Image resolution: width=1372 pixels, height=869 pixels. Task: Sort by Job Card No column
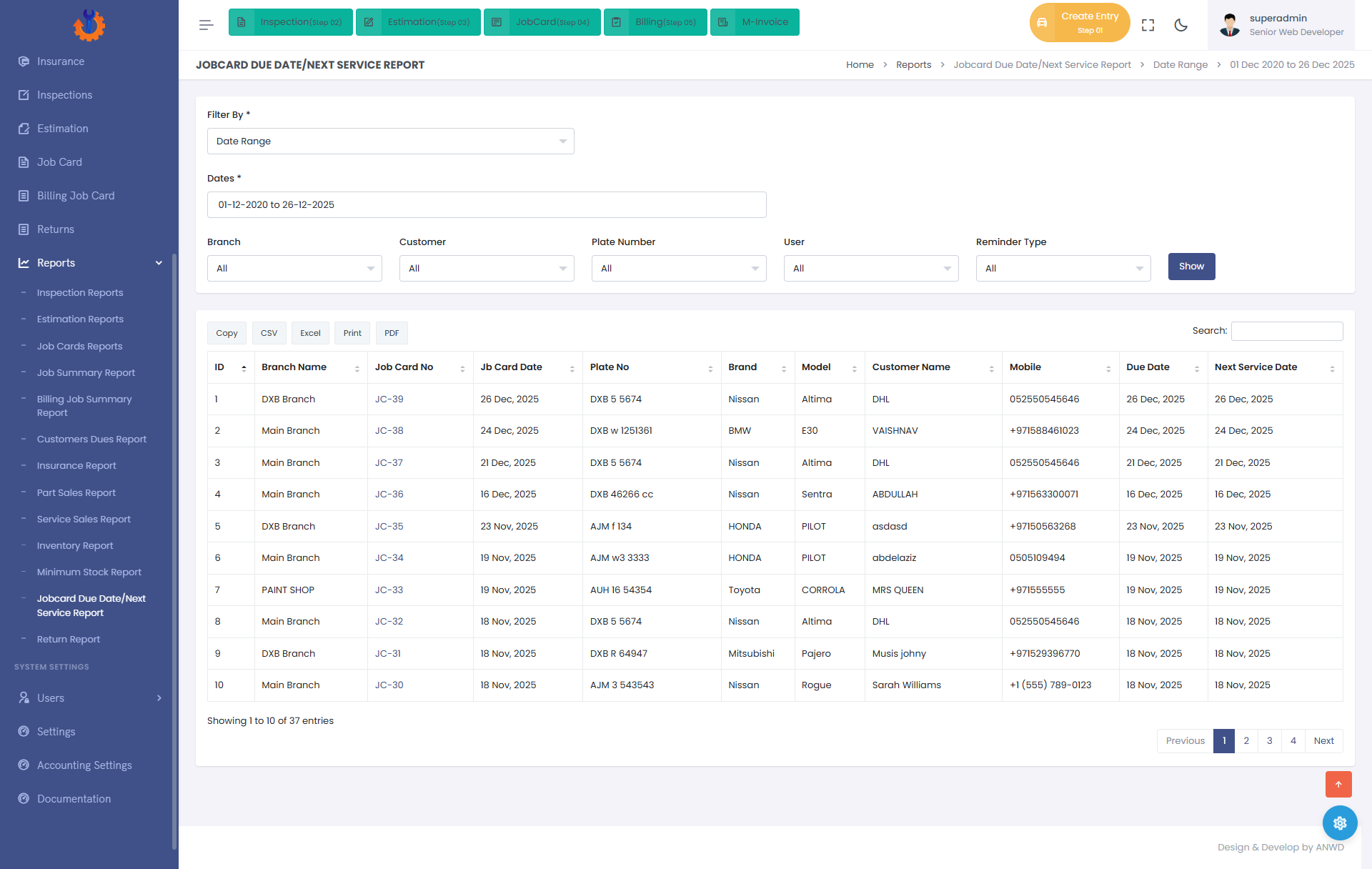[420, 367]
